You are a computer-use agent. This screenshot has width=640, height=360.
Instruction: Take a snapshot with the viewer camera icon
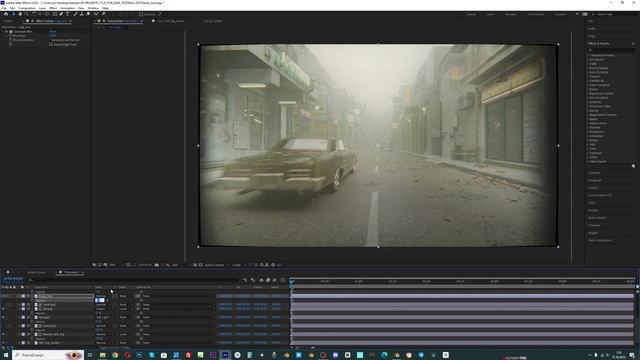157,265
